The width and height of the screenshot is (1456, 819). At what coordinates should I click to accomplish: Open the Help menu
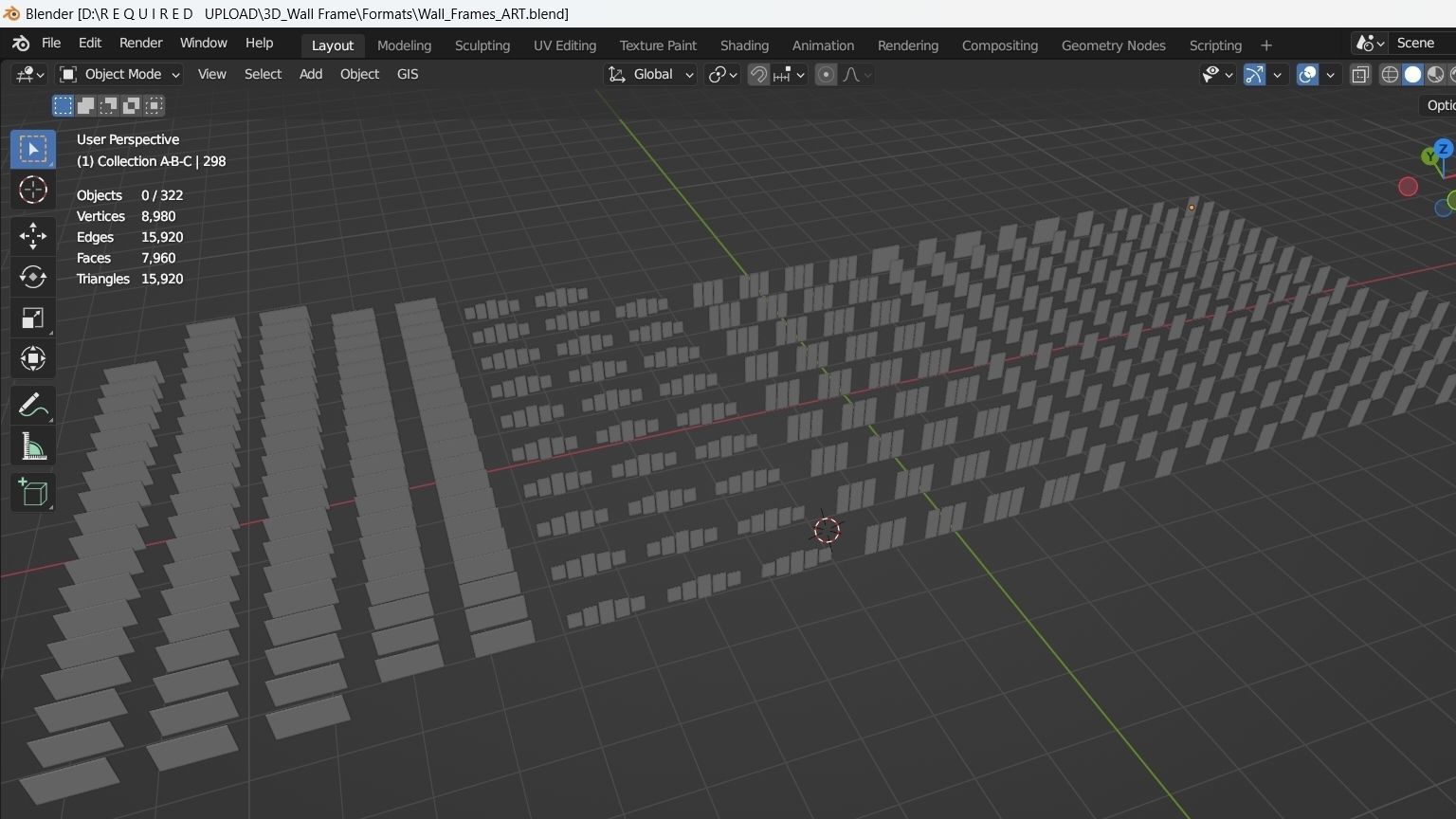click(259, 44)
